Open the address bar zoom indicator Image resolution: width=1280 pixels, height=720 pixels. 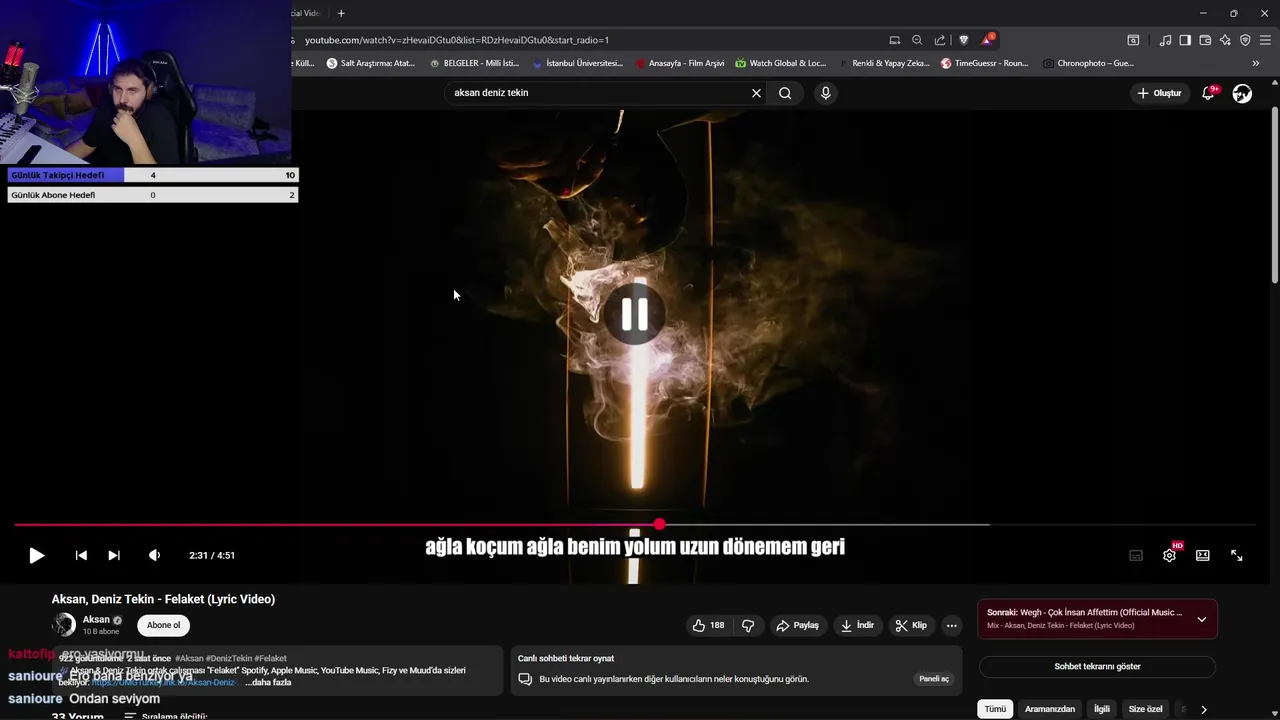pyautogui.click(x=917, y=40)
